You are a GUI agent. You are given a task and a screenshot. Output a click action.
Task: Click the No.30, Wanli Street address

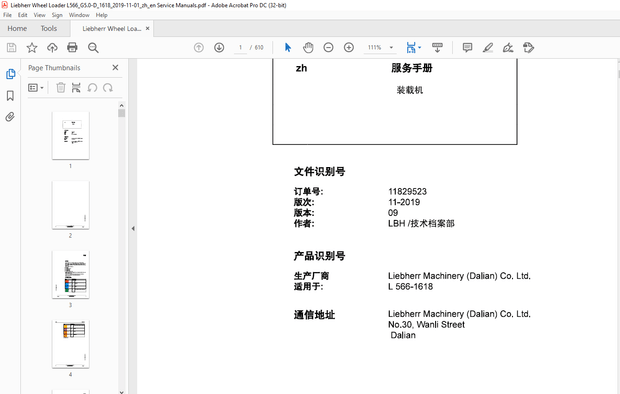(x=426, y=324)
